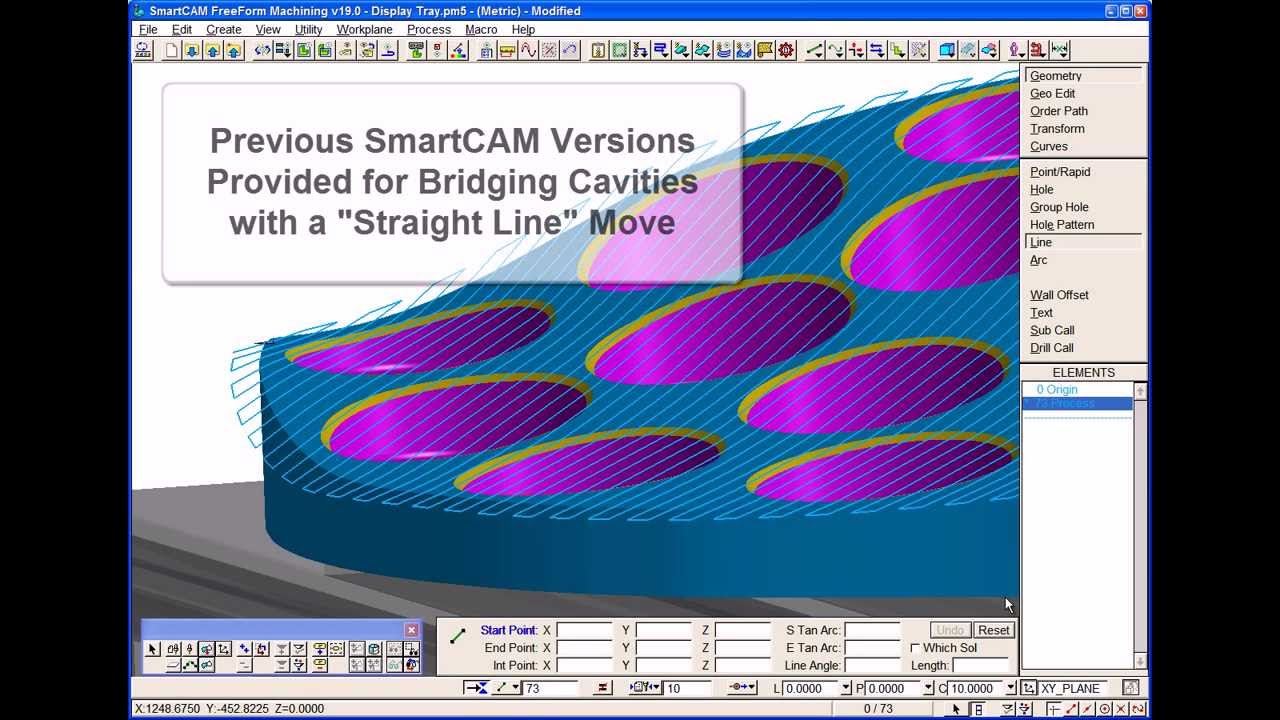Click the blue 3D solid cube icon
The width and height of the screenshot is (1280, 720).
(x=946, y=50)
